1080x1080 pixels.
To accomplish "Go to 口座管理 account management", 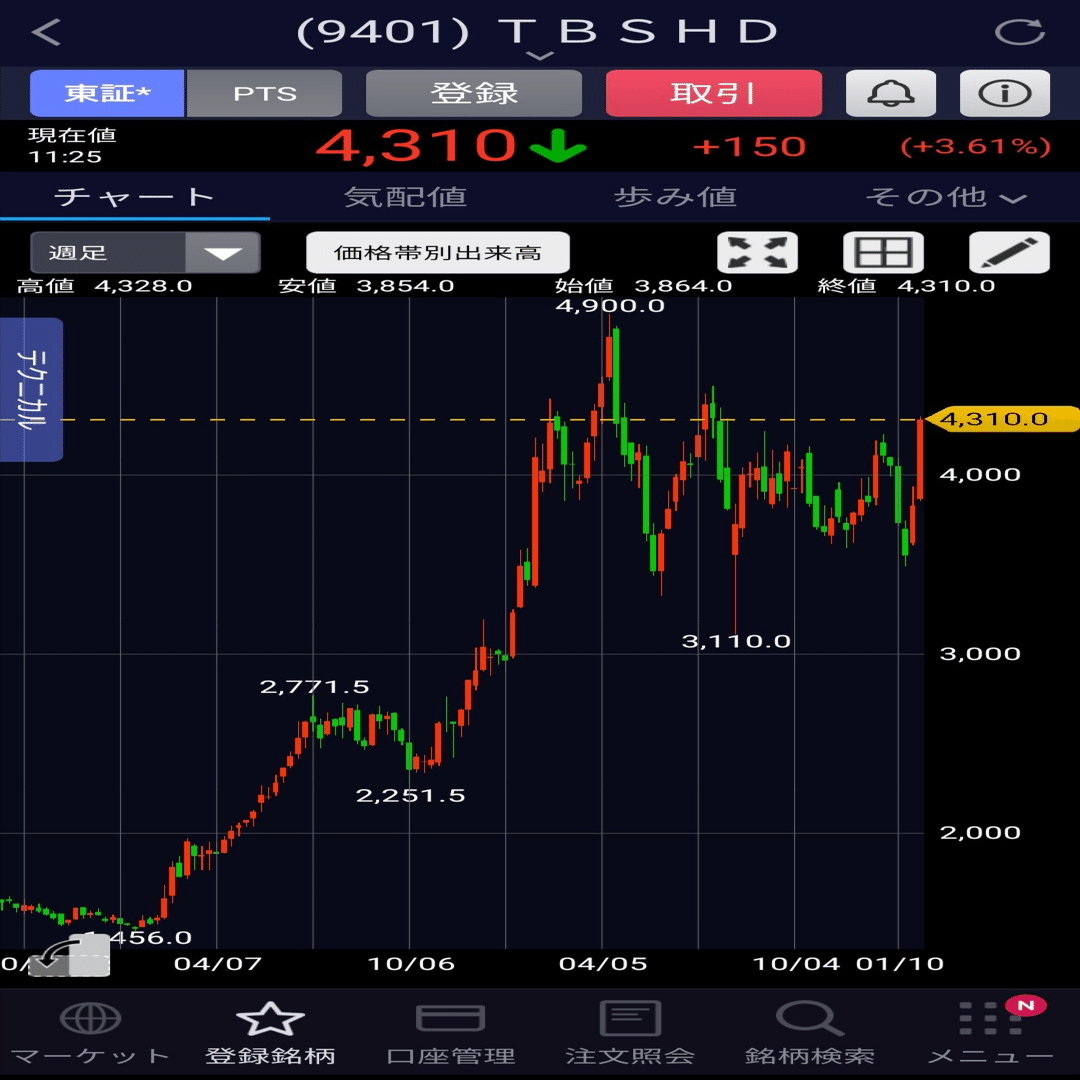I will coord(450,1033).
